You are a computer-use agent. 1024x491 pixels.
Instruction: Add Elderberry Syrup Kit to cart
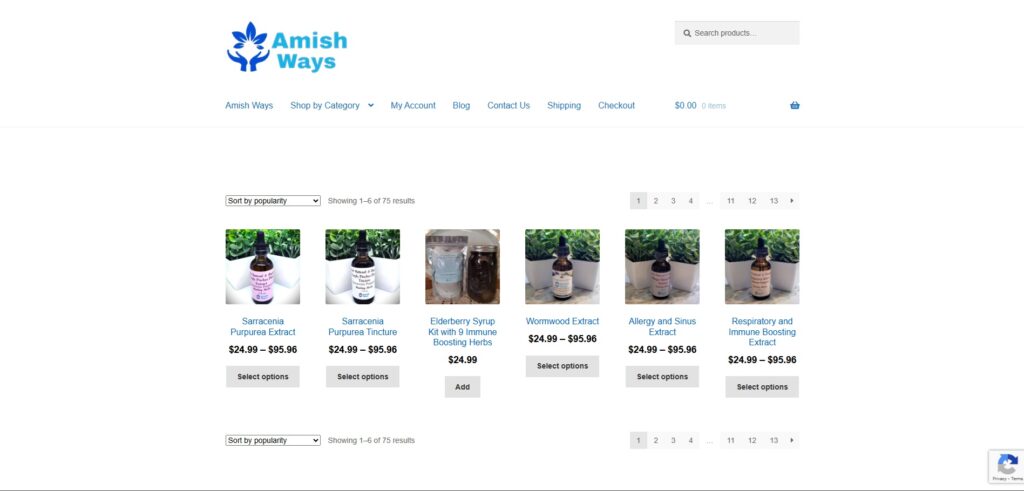pos(462,387)
